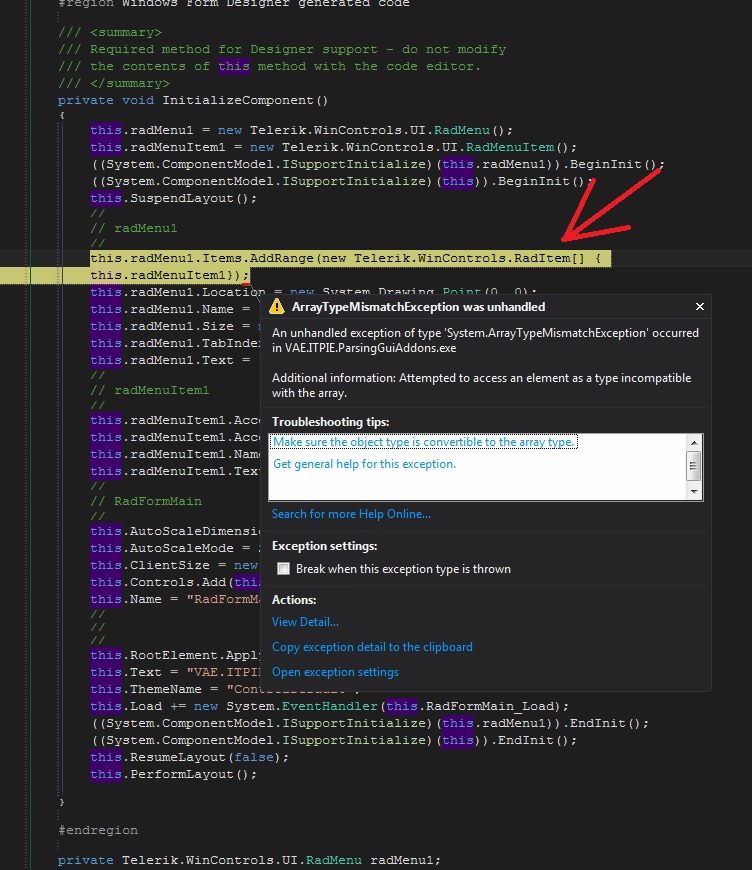
Task: Click the '/// <summary>' comment line
Action: [110, 32]
